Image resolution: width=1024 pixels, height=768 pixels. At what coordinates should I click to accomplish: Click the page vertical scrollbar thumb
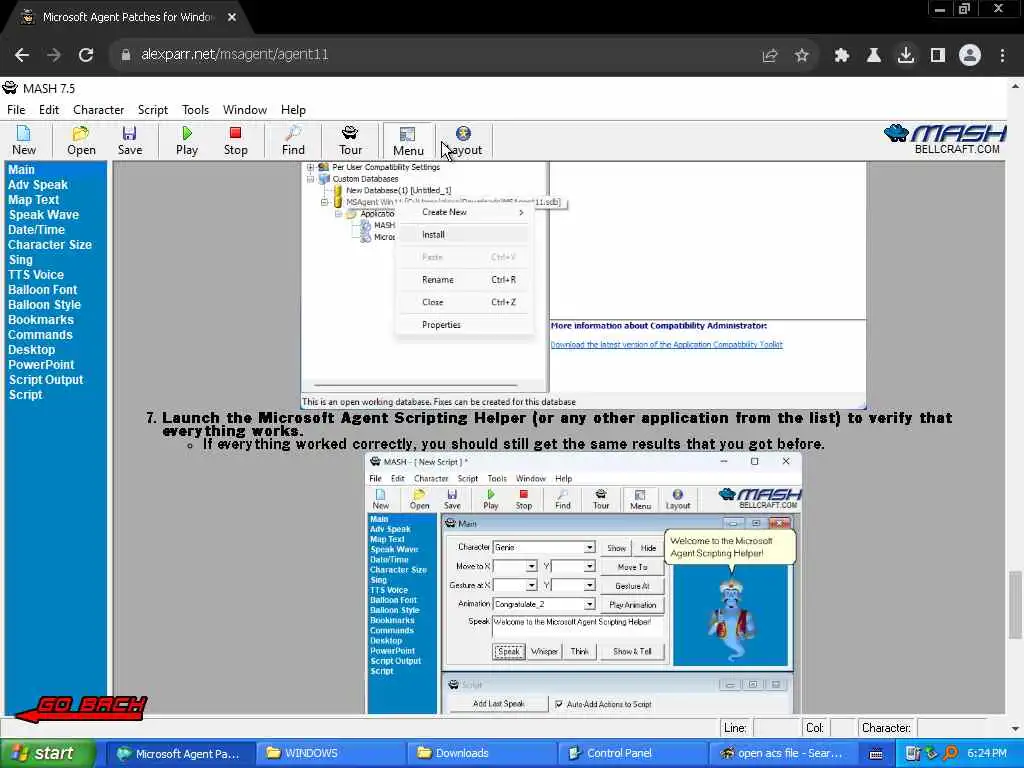coord(1014,605)
